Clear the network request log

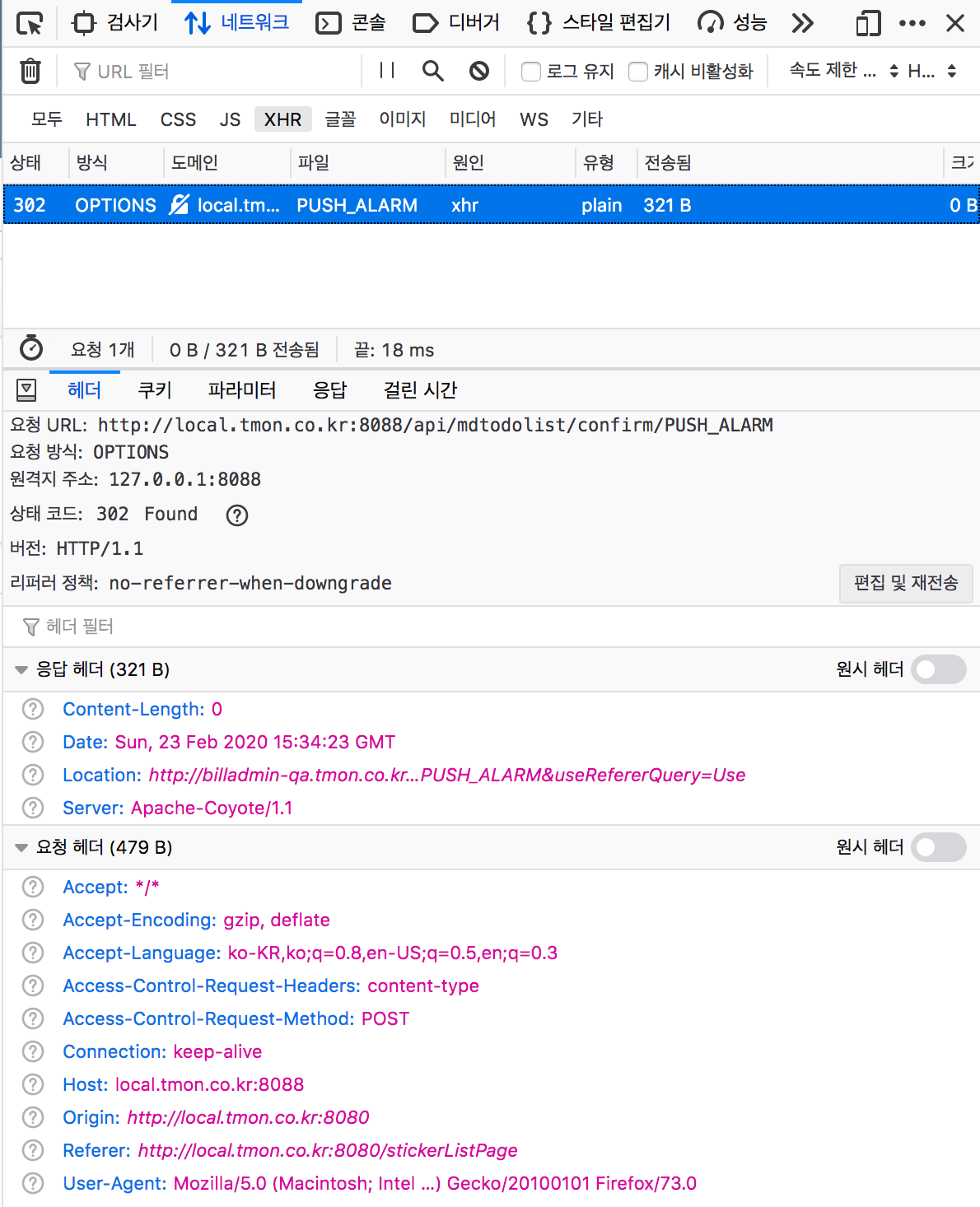[x=30, y=71]
